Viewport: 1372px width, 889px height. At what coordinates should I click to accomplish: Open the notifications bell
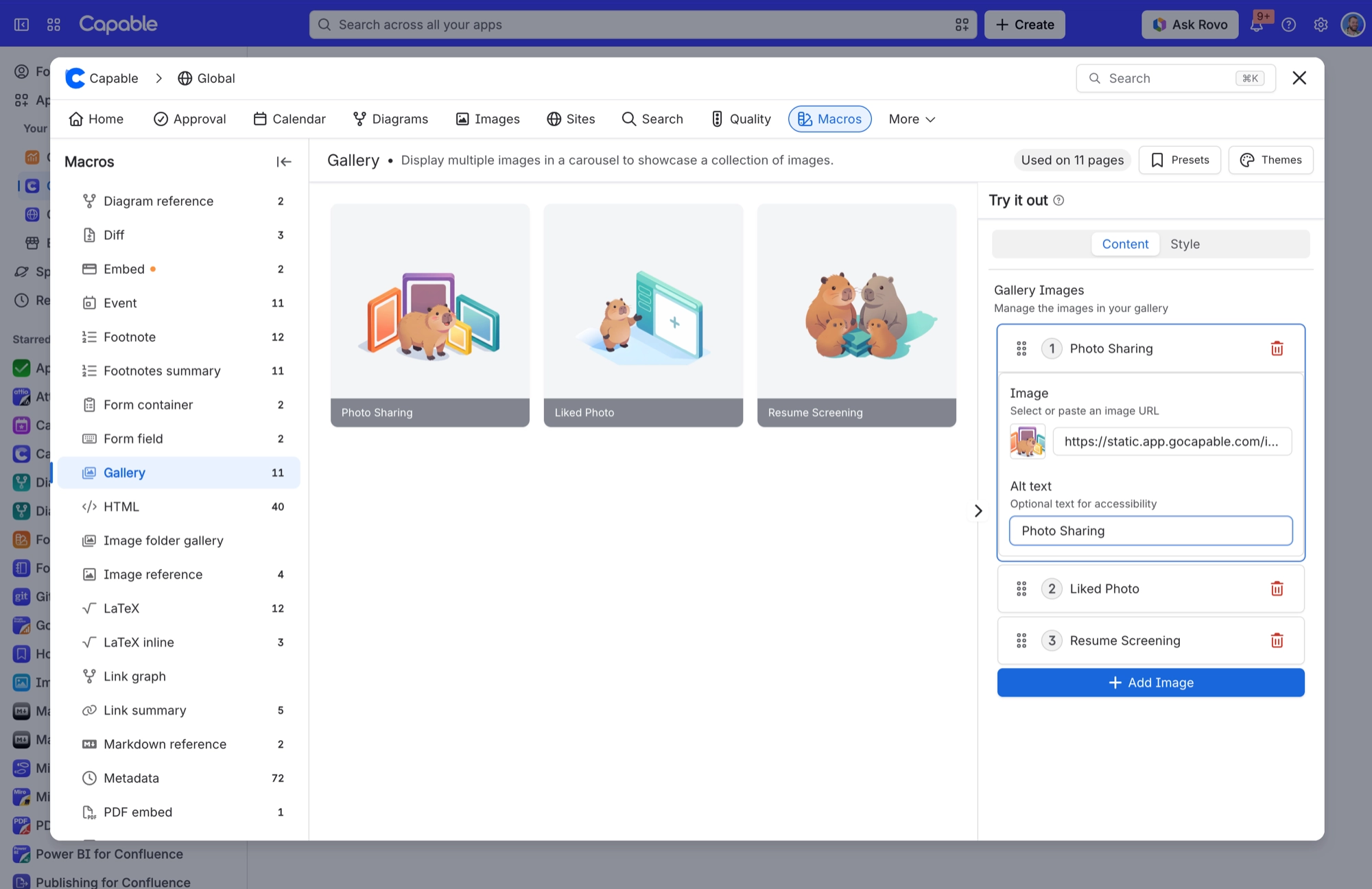coord(1257,25)
